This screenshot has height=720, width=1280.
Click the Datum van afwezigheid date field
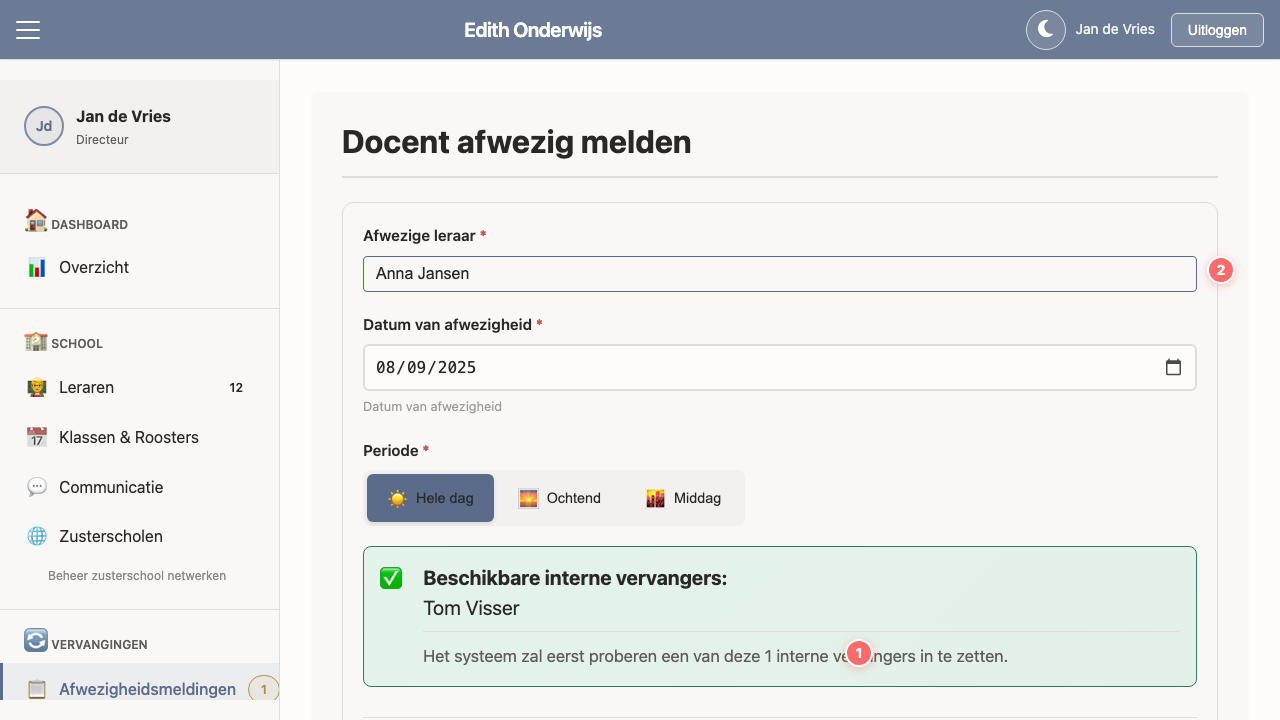(x=780, y=367)
